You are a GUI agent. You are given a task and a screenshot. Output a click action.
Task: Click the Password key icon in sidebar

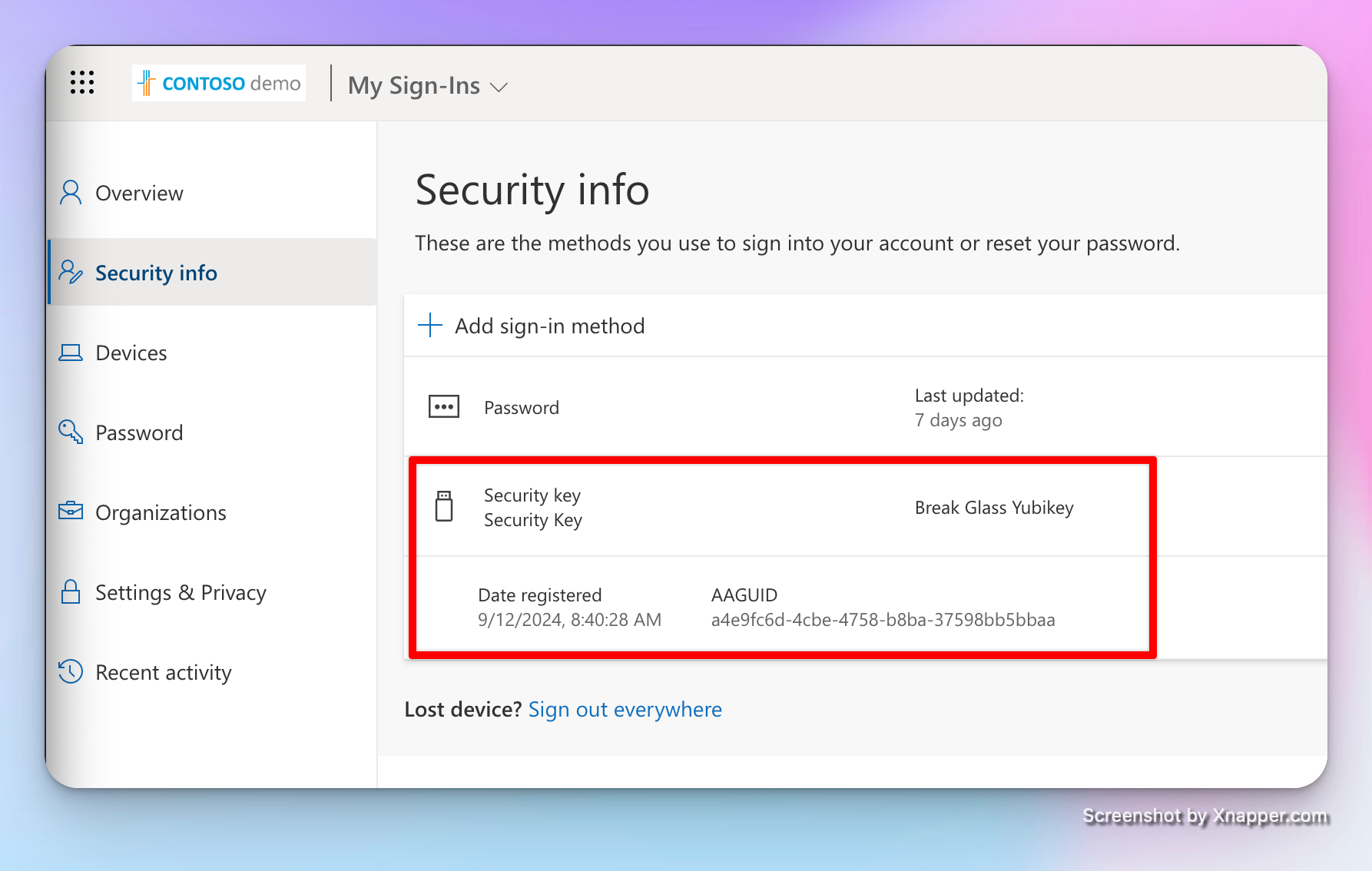pos(71,432)
